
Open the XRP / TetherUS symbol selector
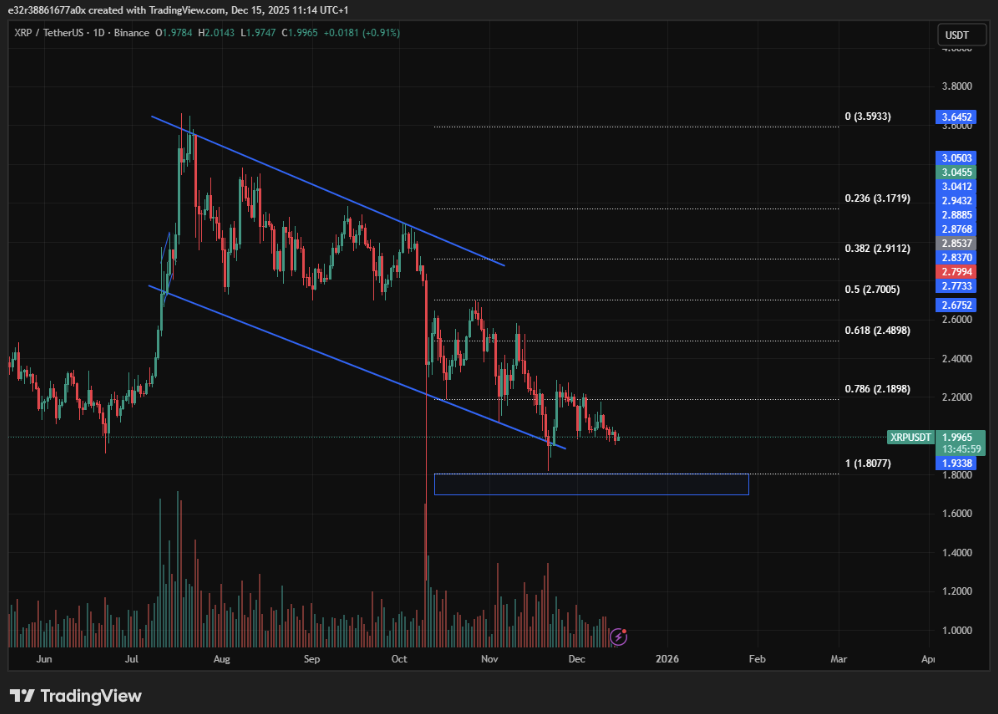[x=51, y=33]
